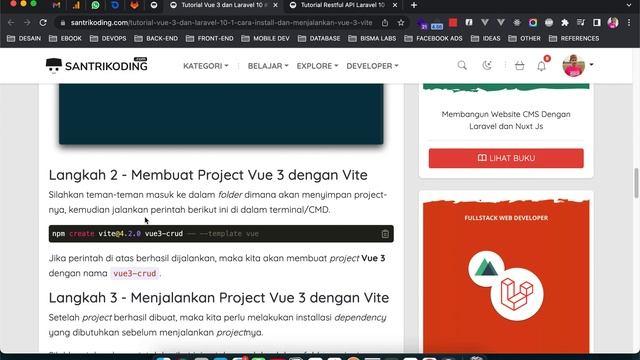Expand the EXPLORE dropdown menu
Viewport: 640px width, 360px height.
click(317, 66)
